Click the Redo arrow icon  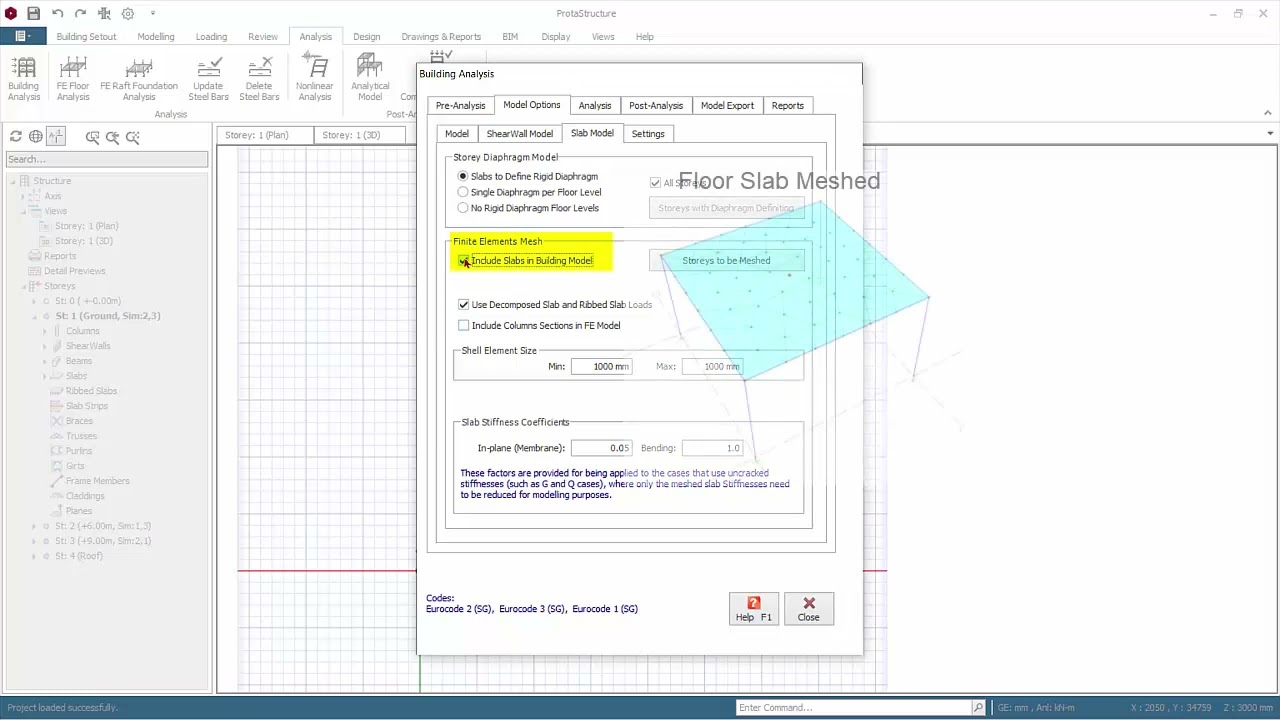80,13
